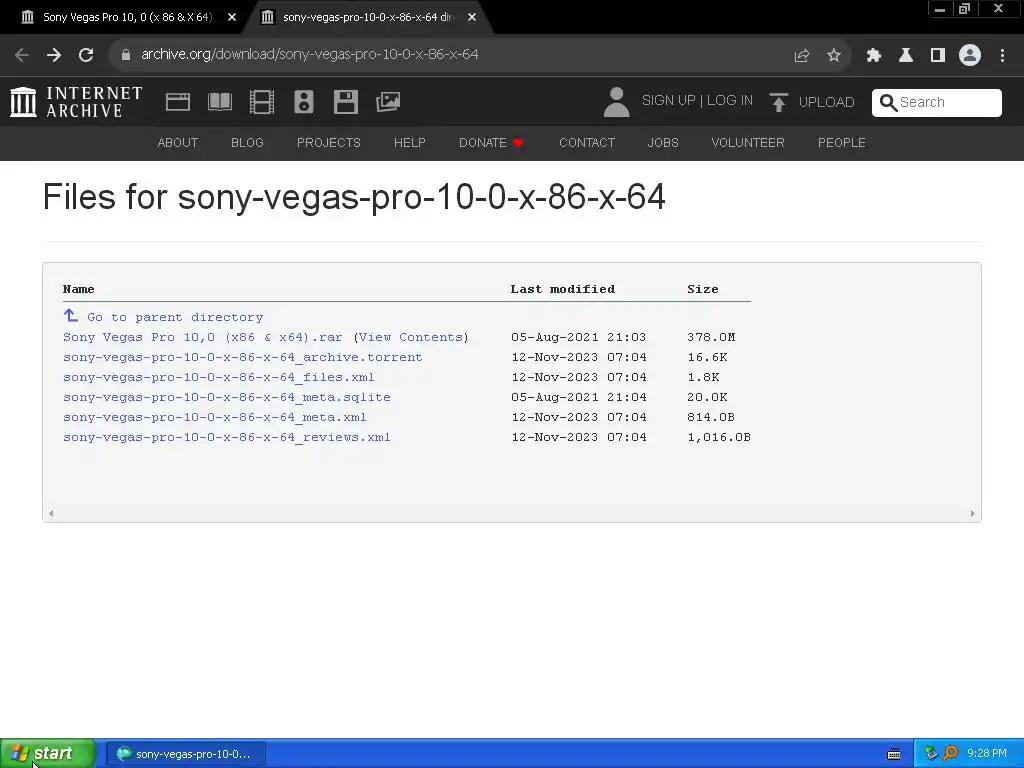Open the Extensions puzzle icon
Screen dimensions: 1024x768
pos(873,55)
